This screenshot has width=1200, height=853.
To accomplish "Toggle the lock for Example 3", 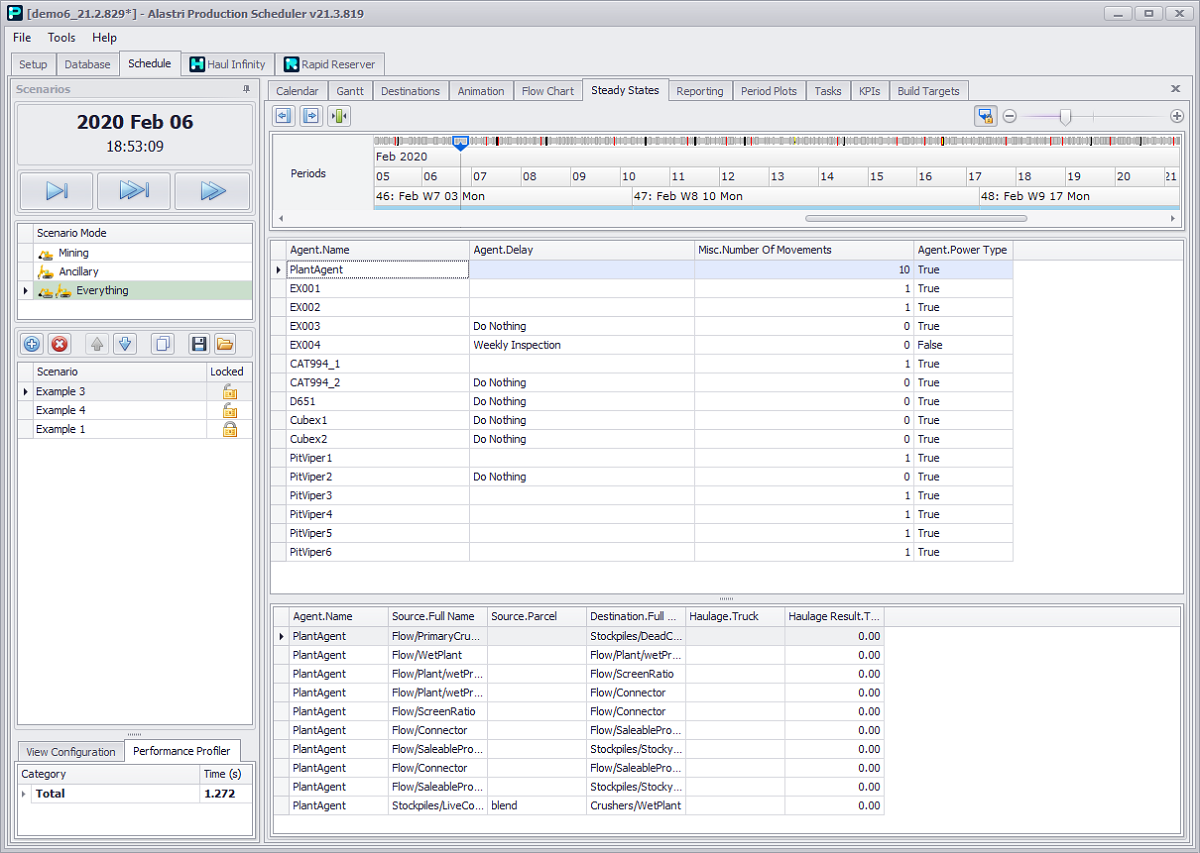I will [229, 392].
